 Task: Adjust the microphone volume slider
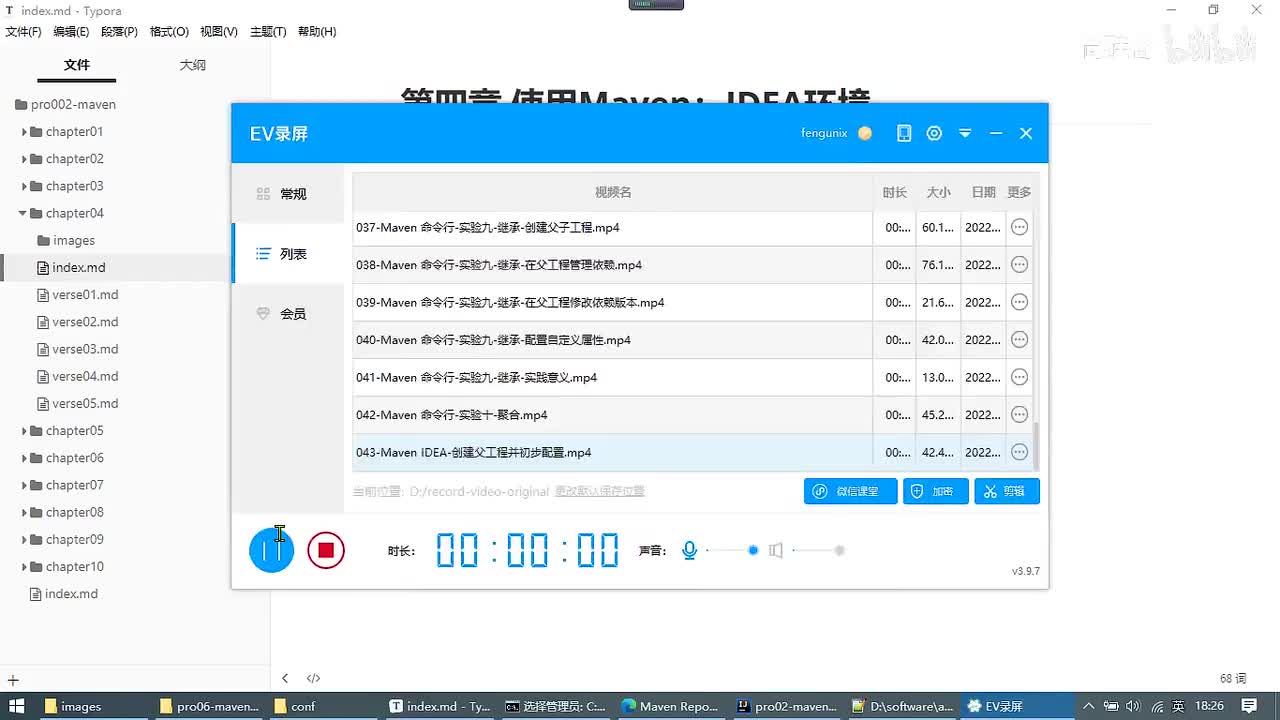(x=732, y=550)
